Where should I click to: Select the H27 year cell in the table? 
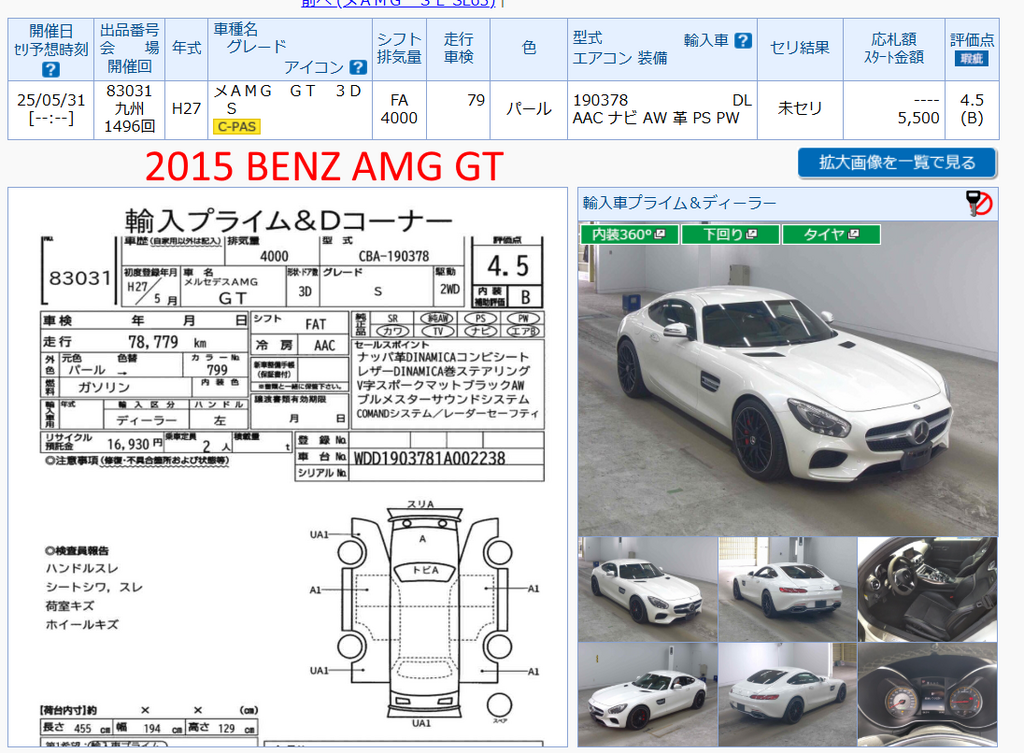coord(186,110)
